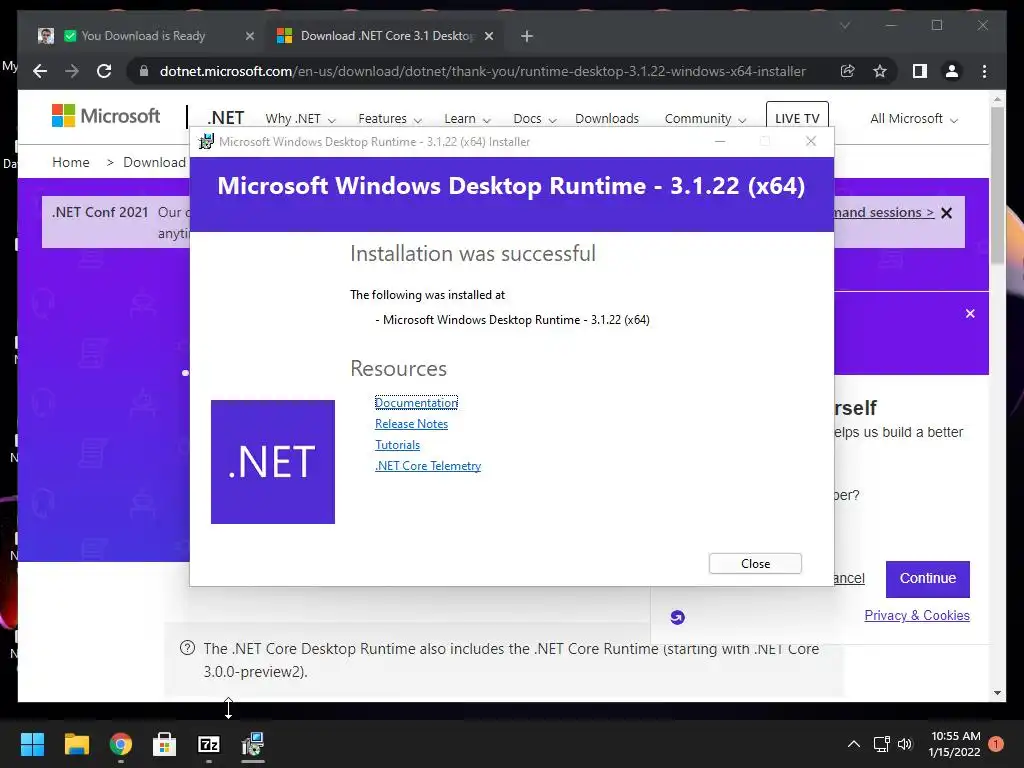The height and width of the screenshot is (768, 1024).
Task: Click the .NET site title
Action: (x=225, y=118)
